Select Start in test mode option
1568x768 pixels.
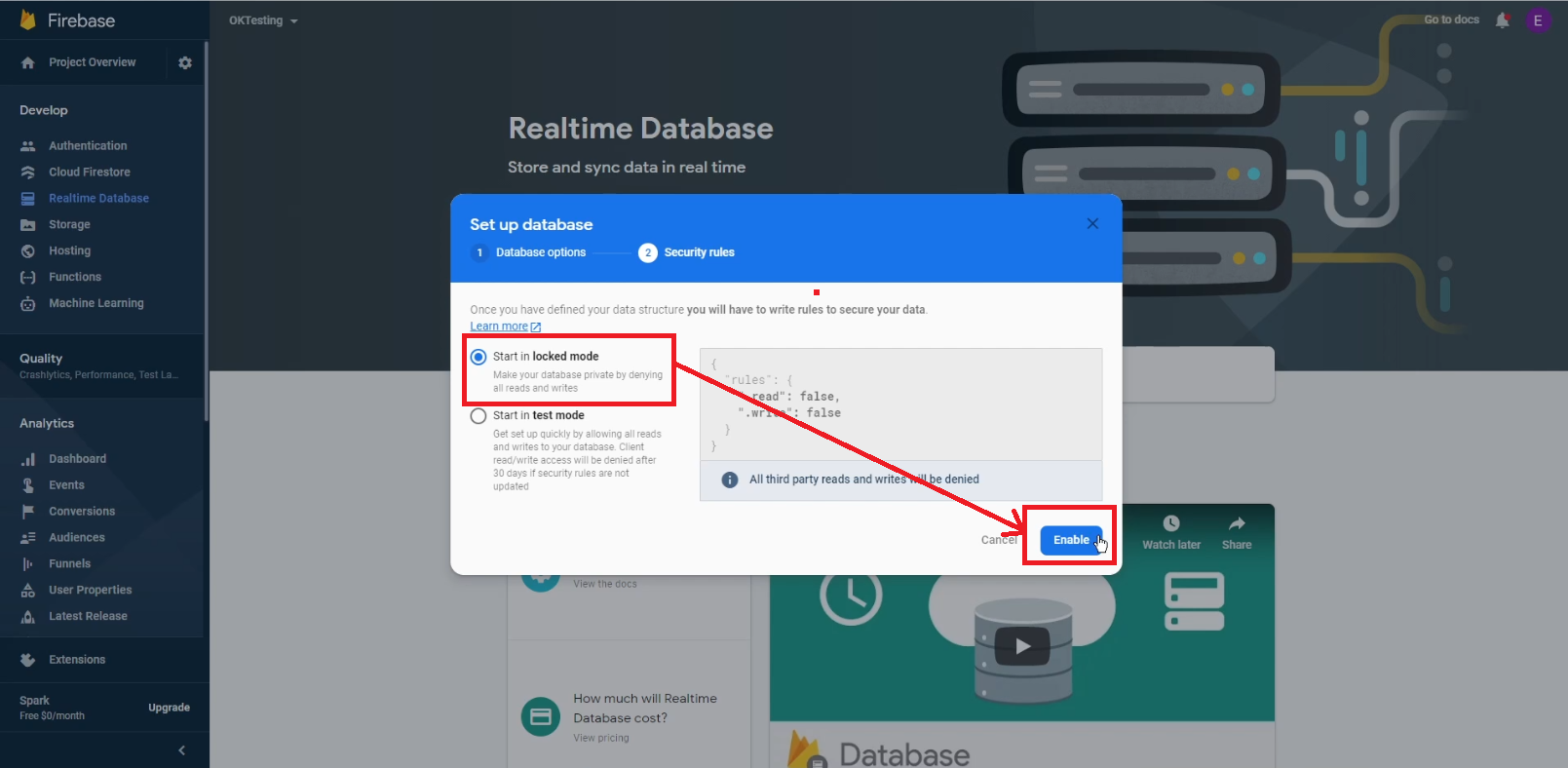478,416
